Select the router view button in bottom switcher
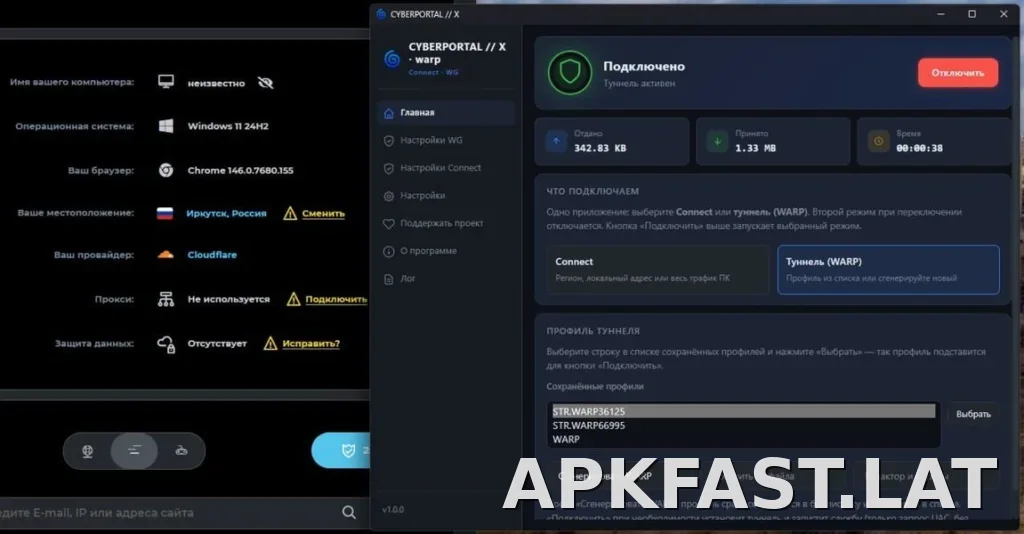1024x534 pixels. tap(182, 450)
